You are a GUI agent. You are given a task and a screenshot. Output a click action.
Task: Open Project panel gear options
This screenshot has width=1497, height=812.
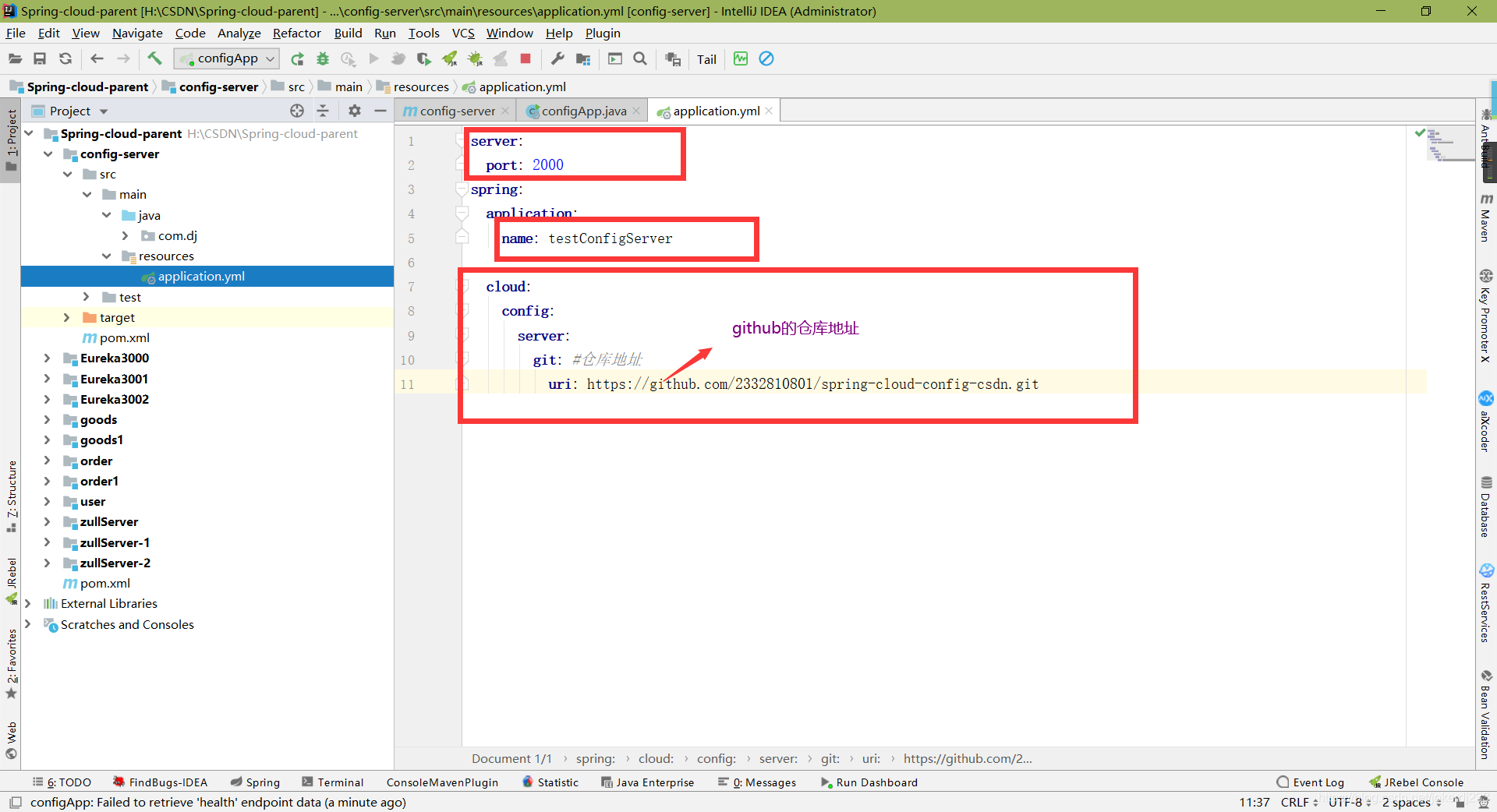355,111
